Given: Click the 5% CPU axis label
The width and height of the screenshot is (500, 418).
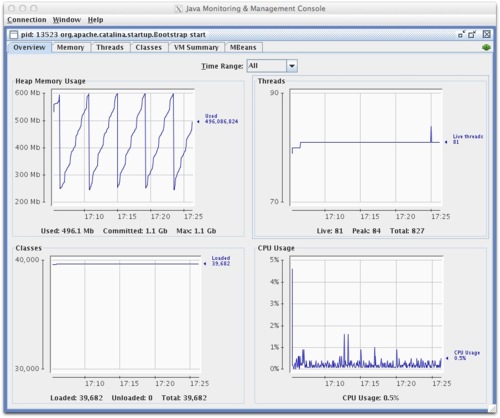Looking at the screenshot, I should (x=274, y=260).
